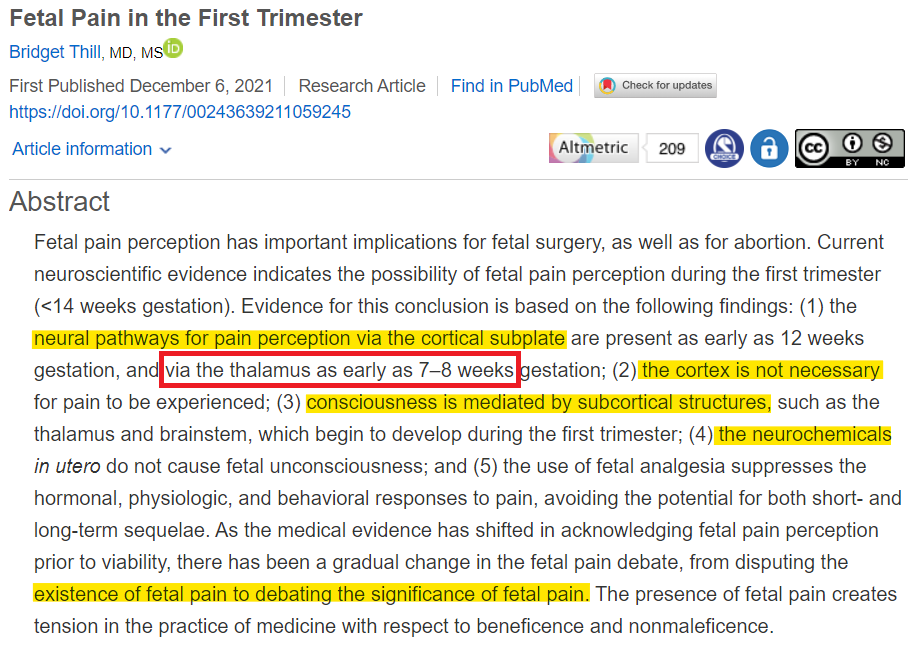This screenshot has height=653, width=922.
Task: Click the Check for updates bookmark icon
Action: [607, 86]
